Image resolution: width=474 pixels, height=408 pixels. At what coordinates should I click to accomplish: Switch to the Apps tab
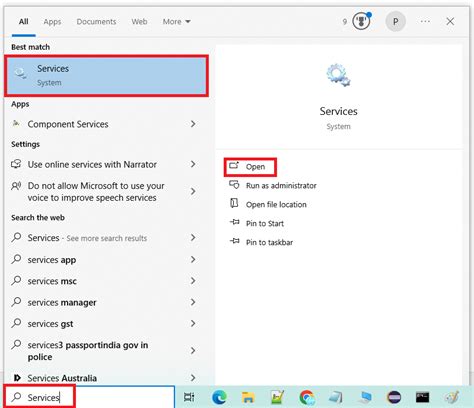click(52, 22)
